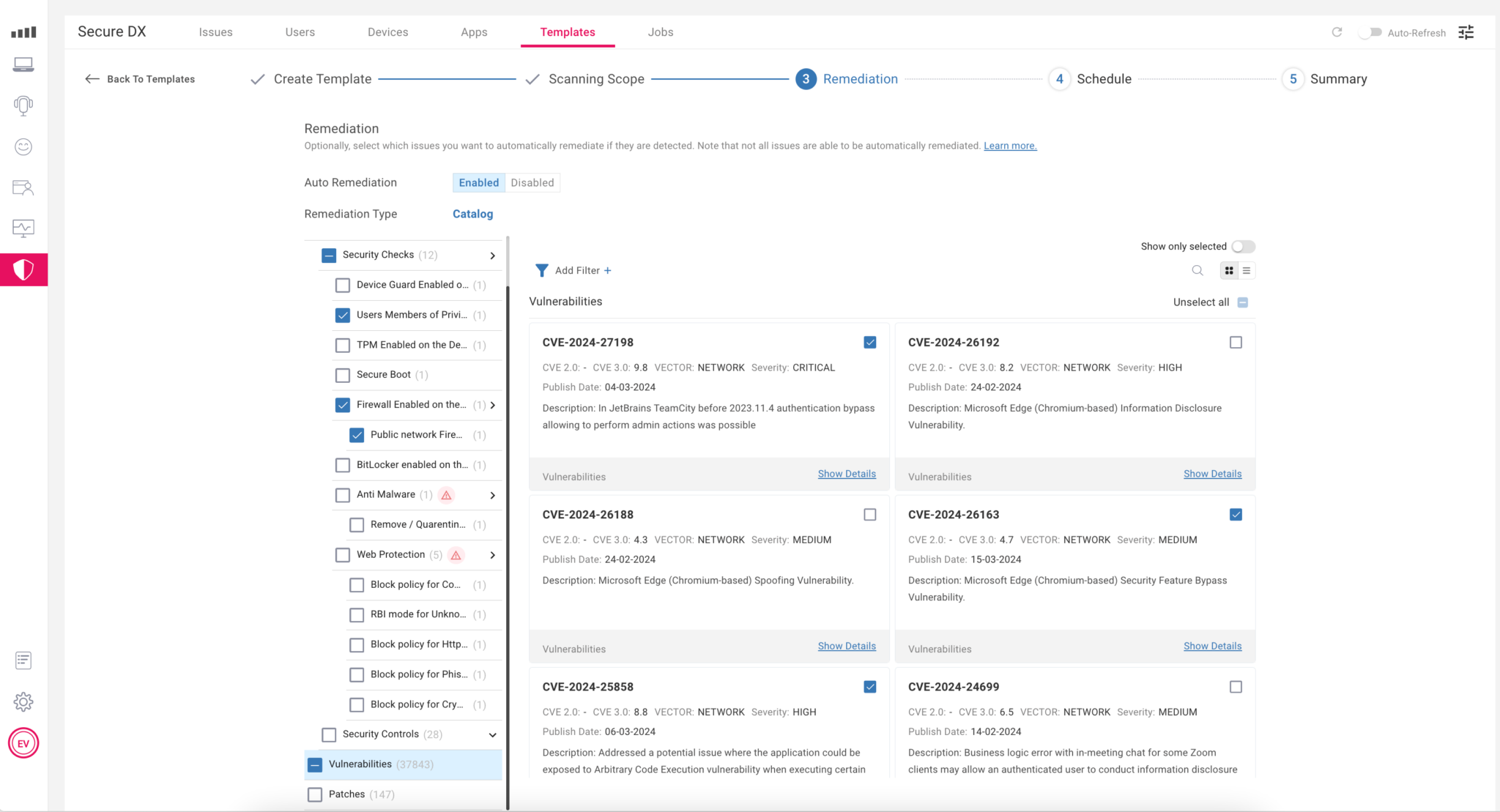
Task: Uncheck the Secure Boot checkbox
Action: tap(342, 374)
